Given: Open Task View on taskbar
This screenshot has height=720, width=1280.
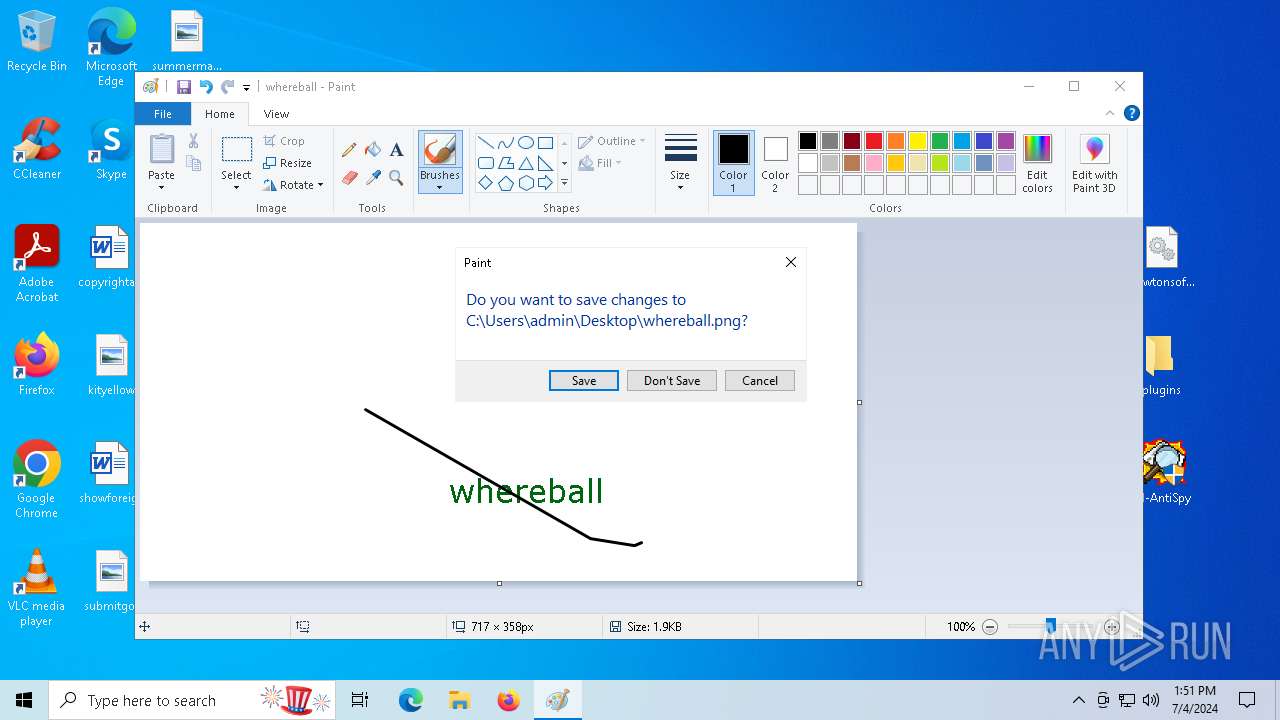Looking at the screenshot, I should tap(360, 700).
